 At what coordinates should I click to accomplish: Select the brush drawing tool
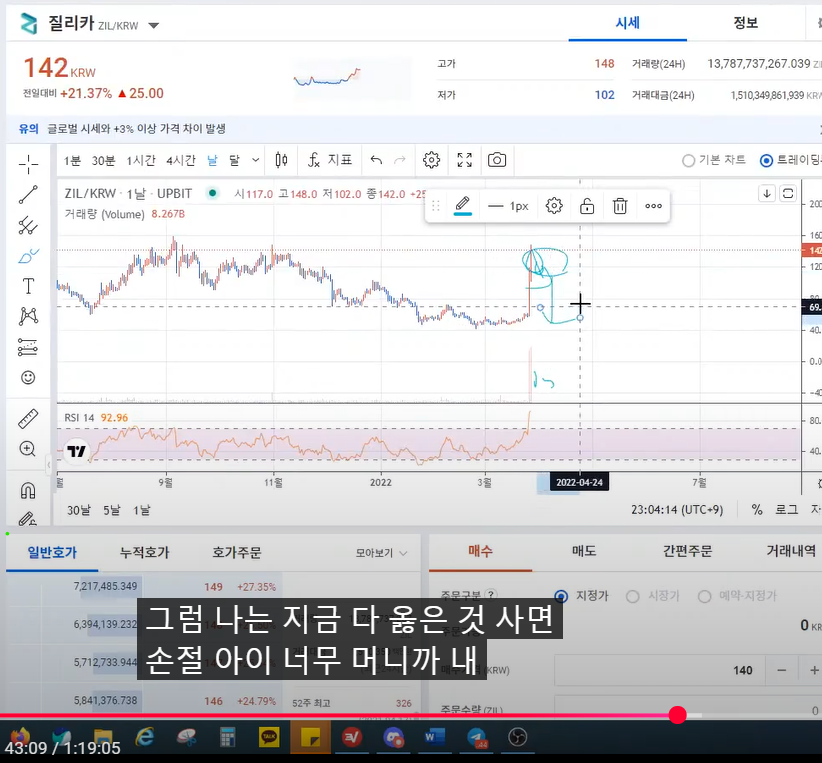pos(28,256)
